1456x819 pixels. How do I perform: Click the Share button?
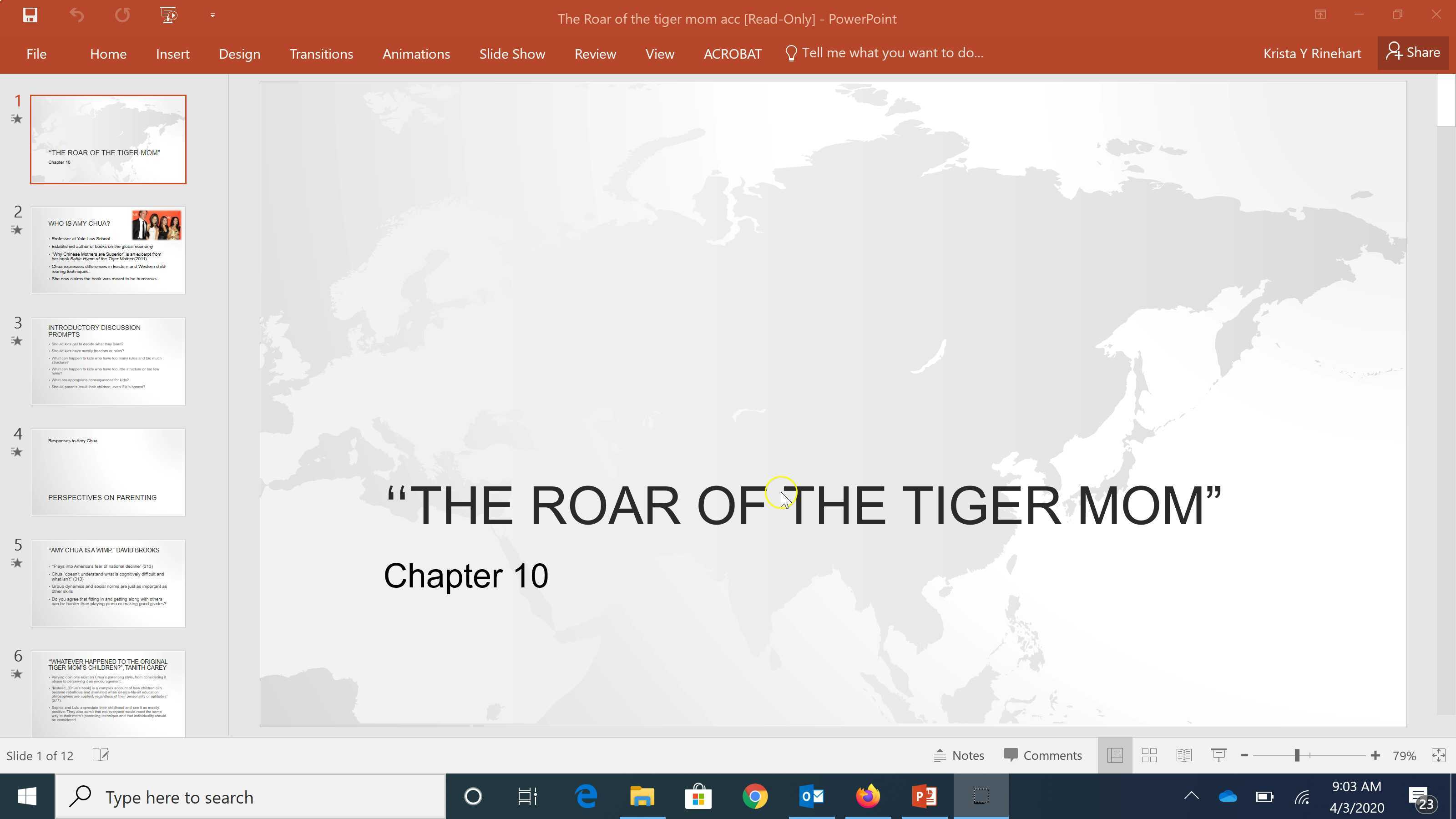coord(1412,52)
